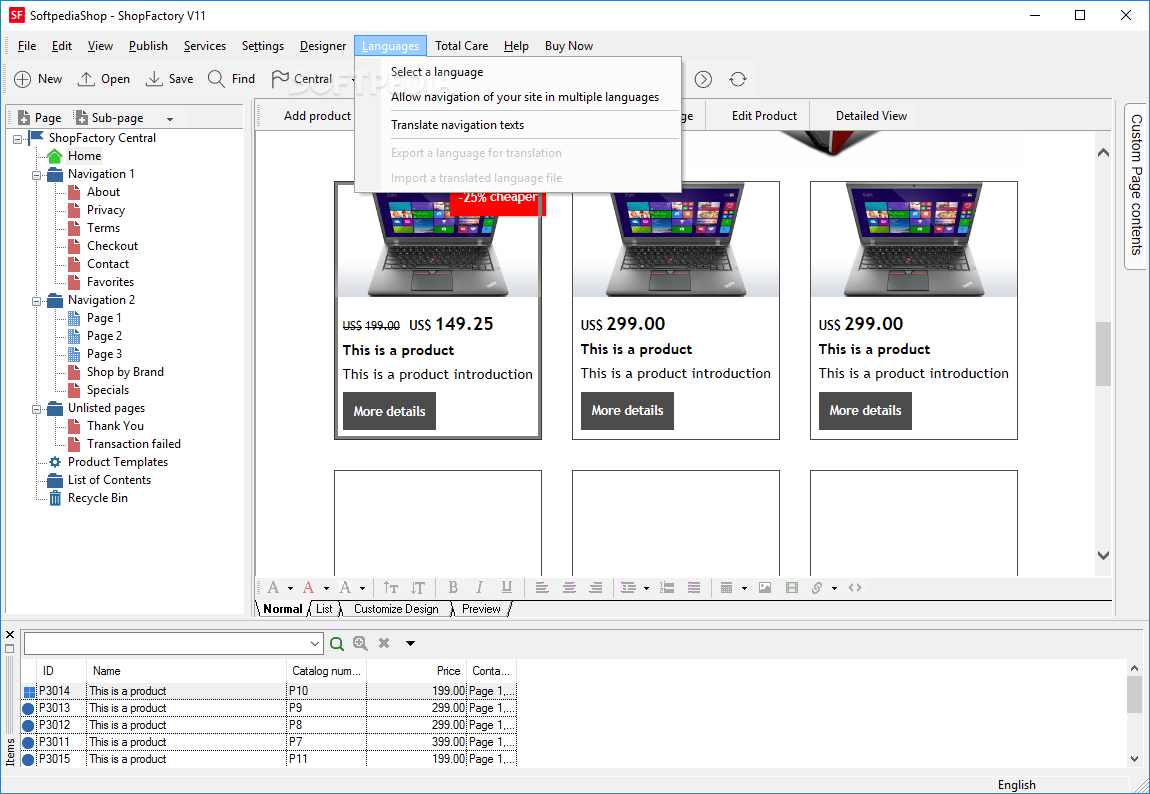This screenshot has height=794, width=1150.
Task: Select the Shop by Brand page
Action: coord(125,372)
